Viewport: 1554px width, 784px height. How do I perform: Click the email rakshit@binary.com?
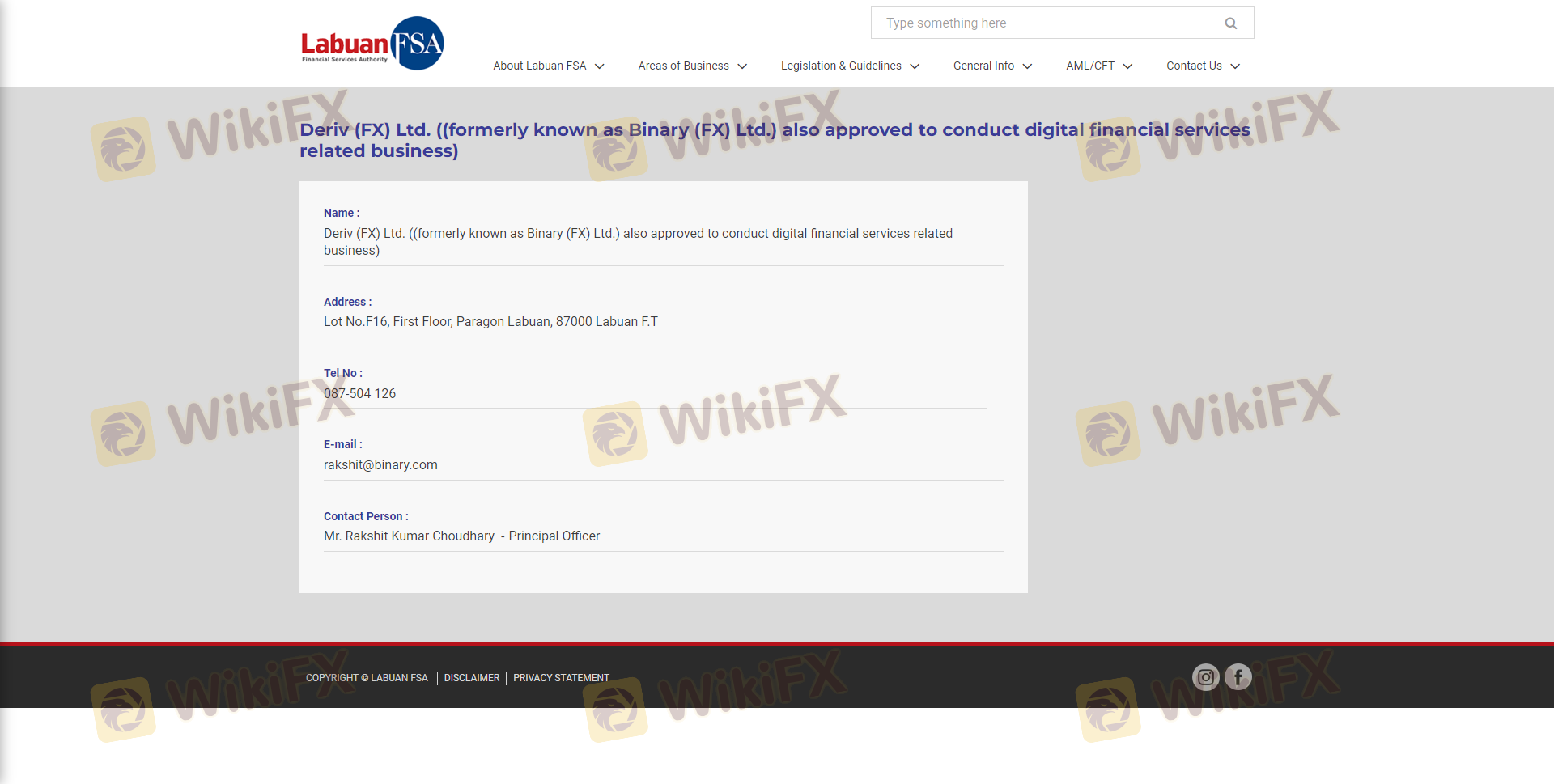380,465
